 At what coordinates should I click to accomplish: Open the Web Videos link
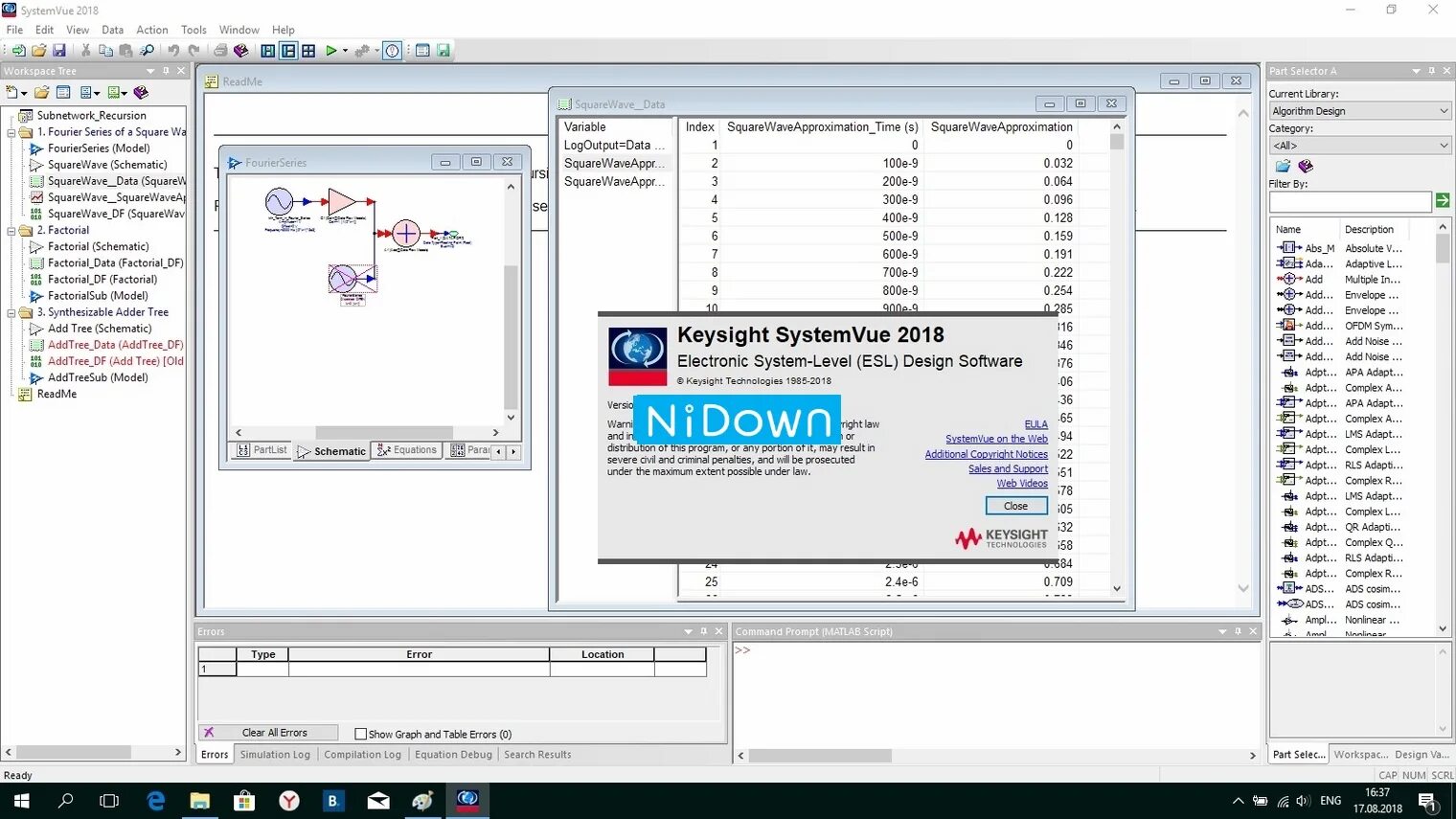[x=1022, y=484]
